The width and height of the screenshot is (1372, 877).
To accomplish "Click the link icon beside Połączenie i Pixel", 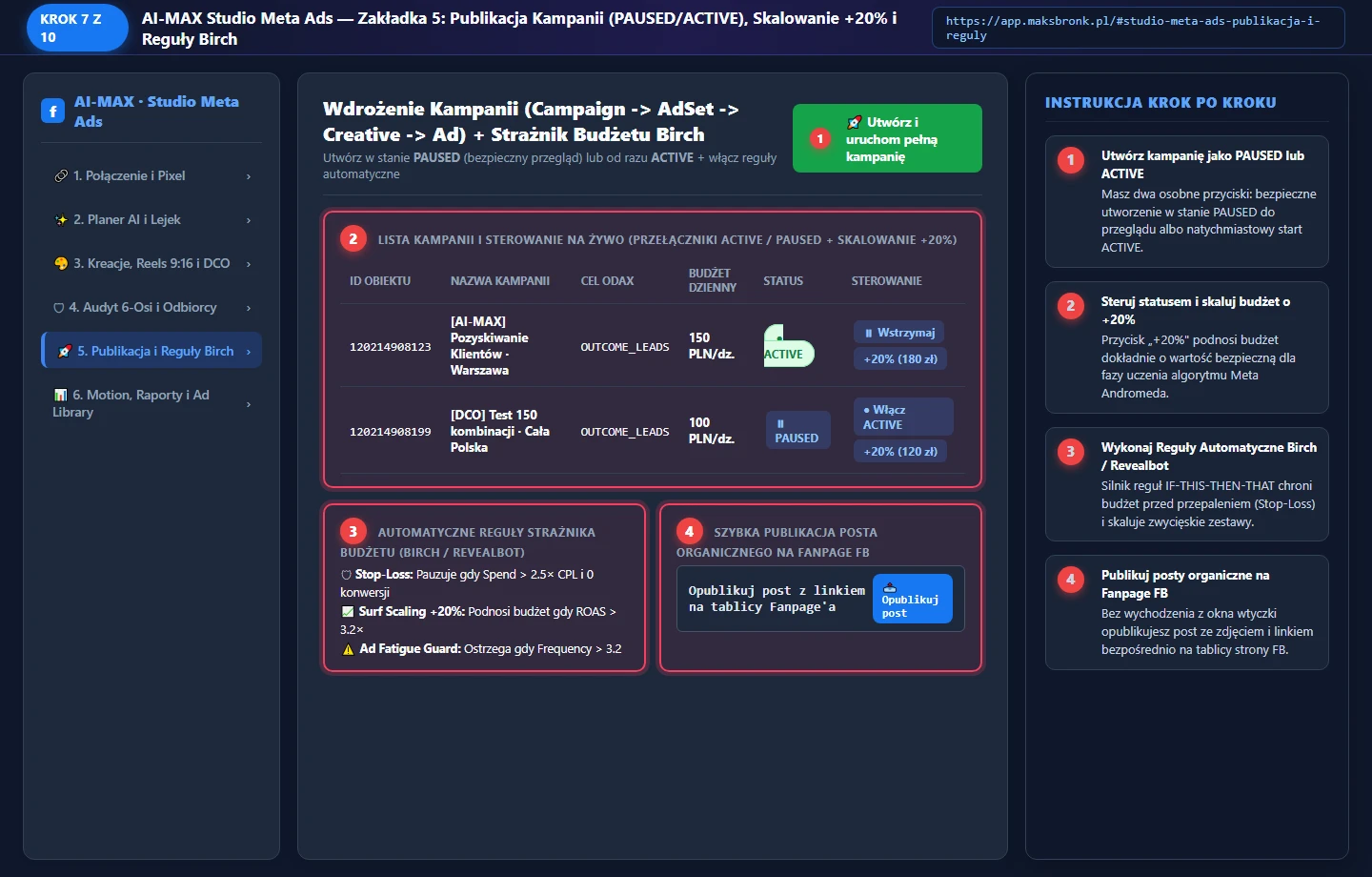I will [61, 176].
